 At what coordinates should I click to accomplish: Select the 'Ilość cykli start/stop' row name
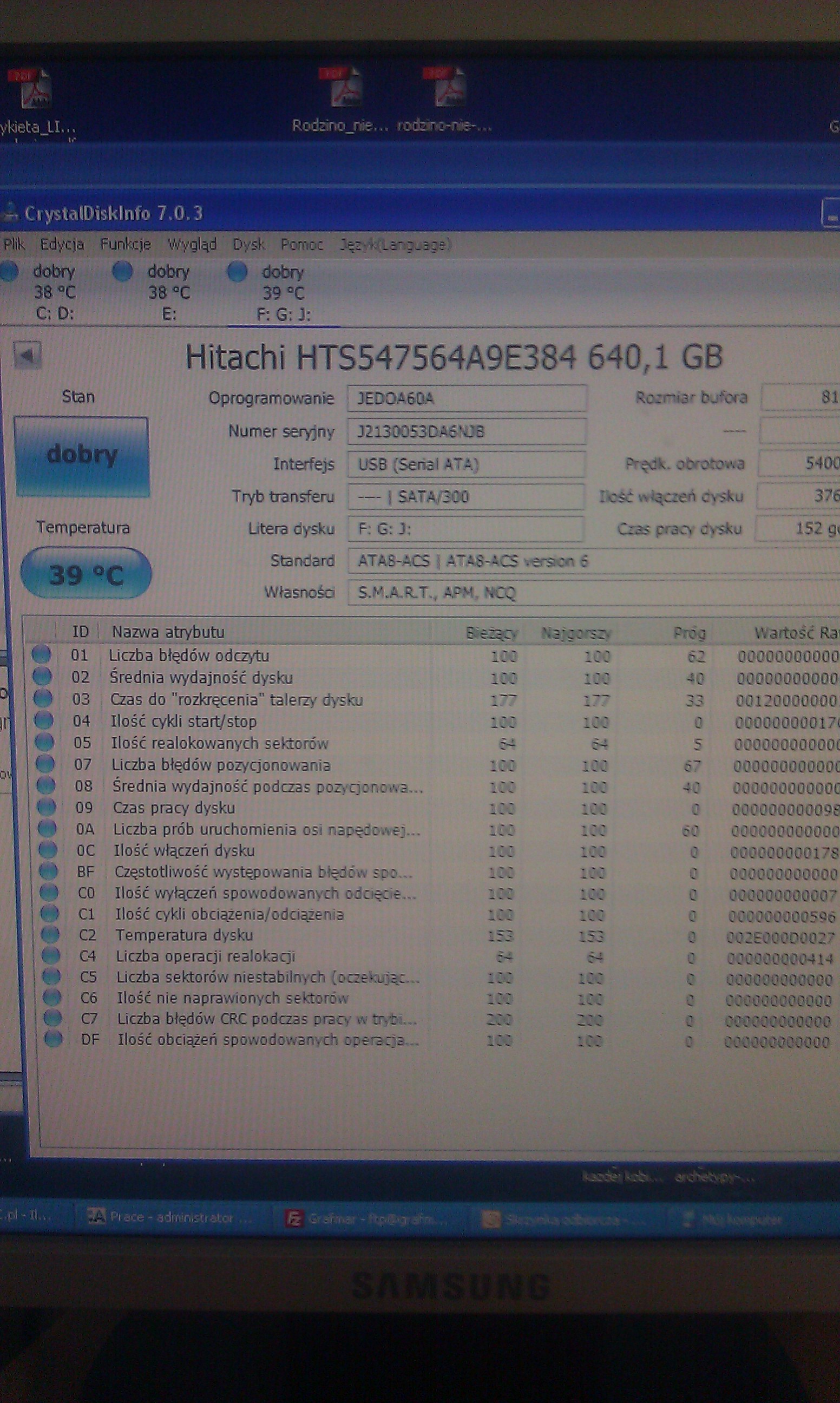183,721
